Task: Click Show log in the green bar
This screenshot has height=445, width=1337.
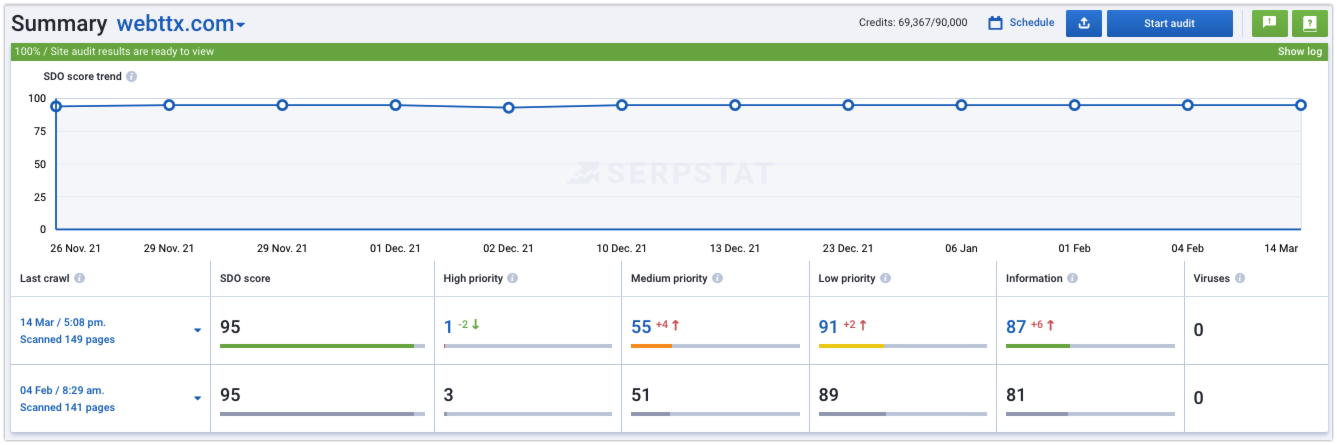Action: (x=1300, y=51)
